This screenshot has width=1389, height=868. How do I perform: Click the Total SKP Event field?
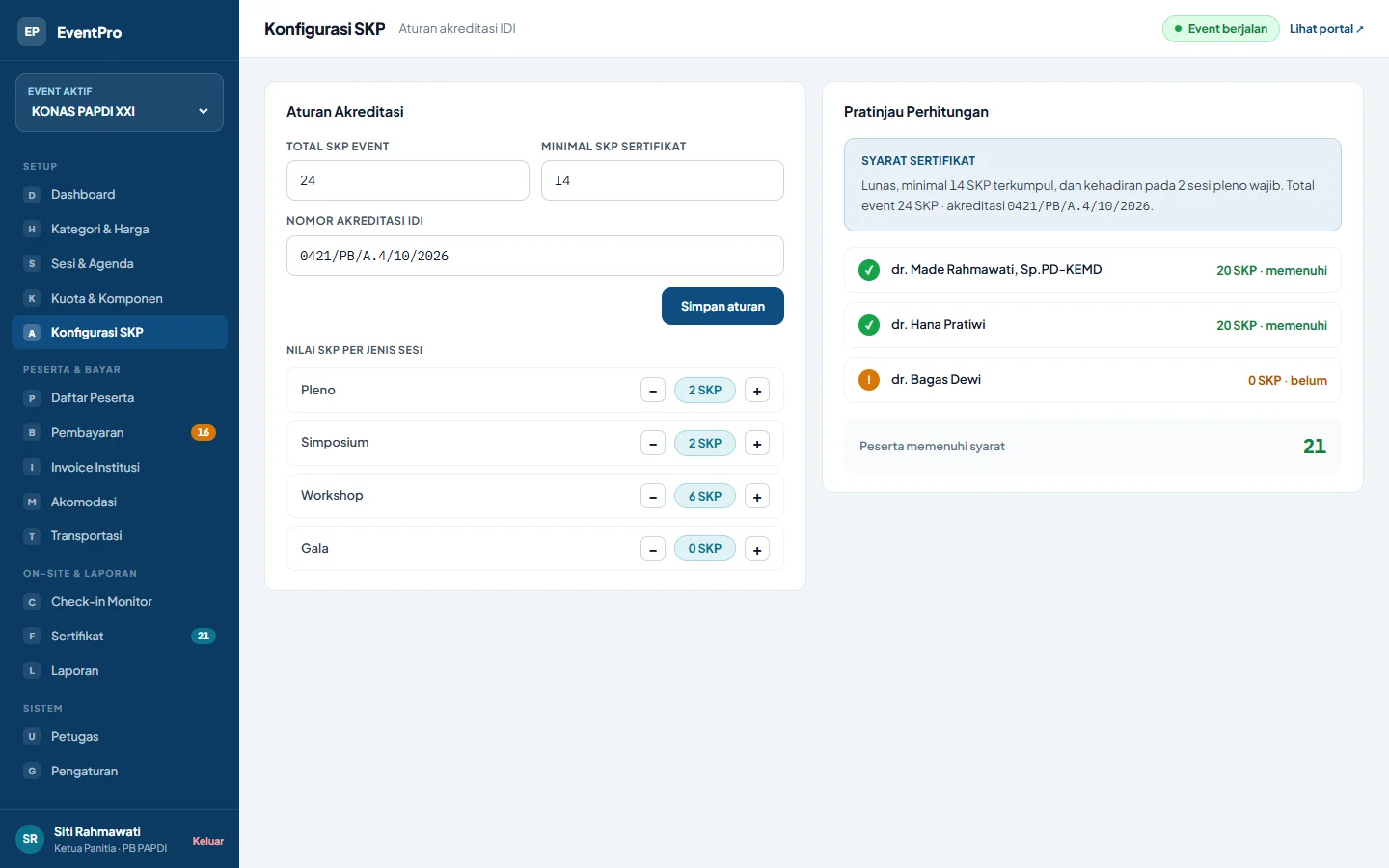408,180
